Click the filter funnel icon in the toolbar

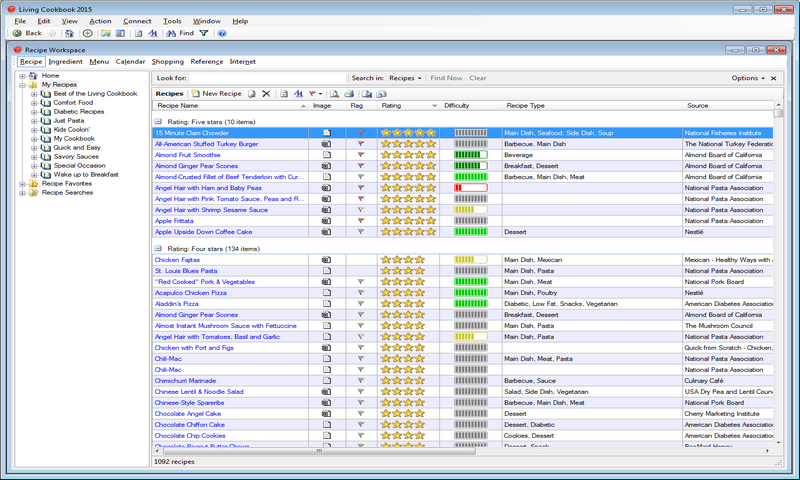coord(204,33)
